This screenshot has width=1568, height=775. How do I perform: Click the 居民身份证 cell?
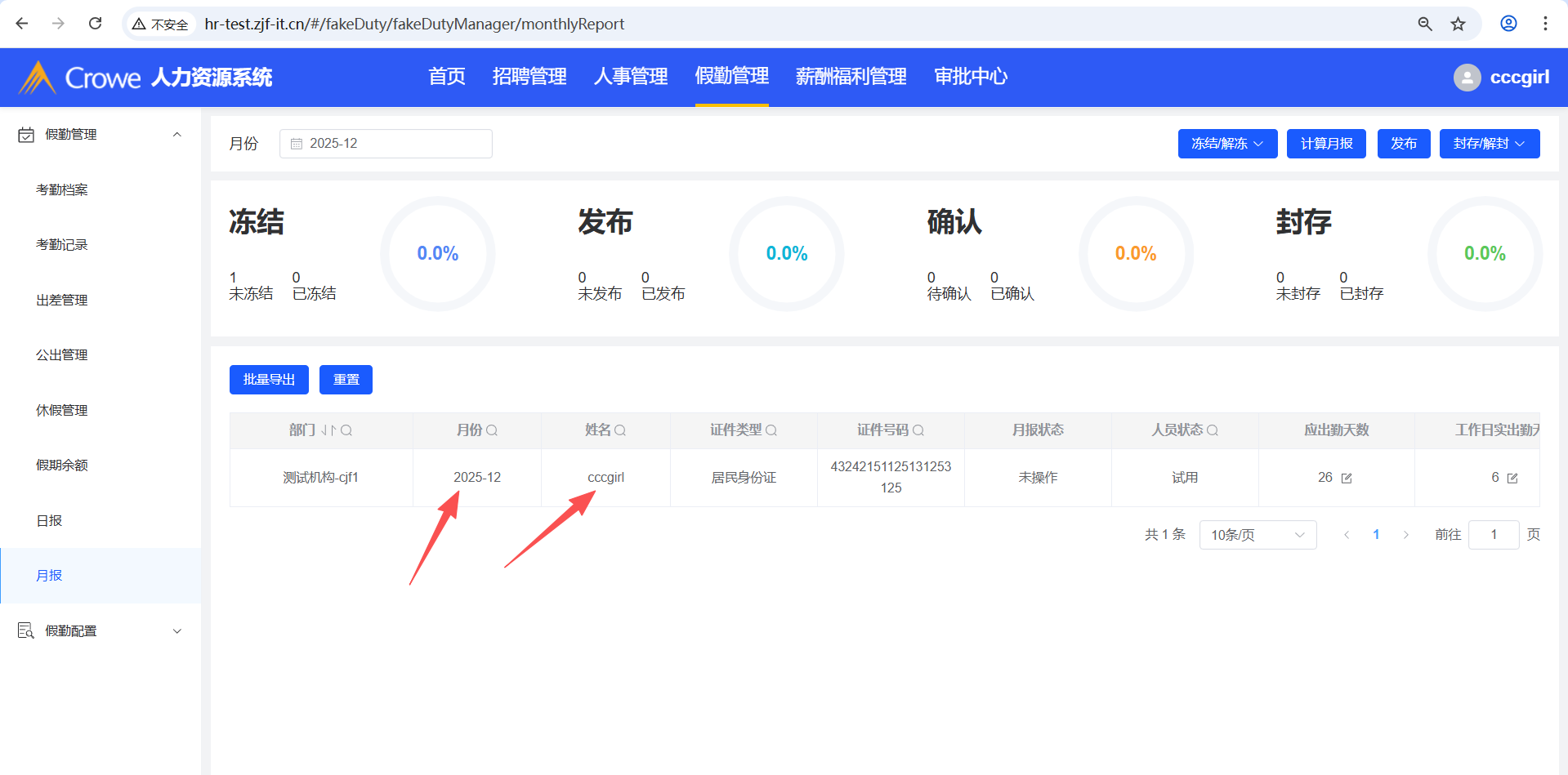point(744,478)
